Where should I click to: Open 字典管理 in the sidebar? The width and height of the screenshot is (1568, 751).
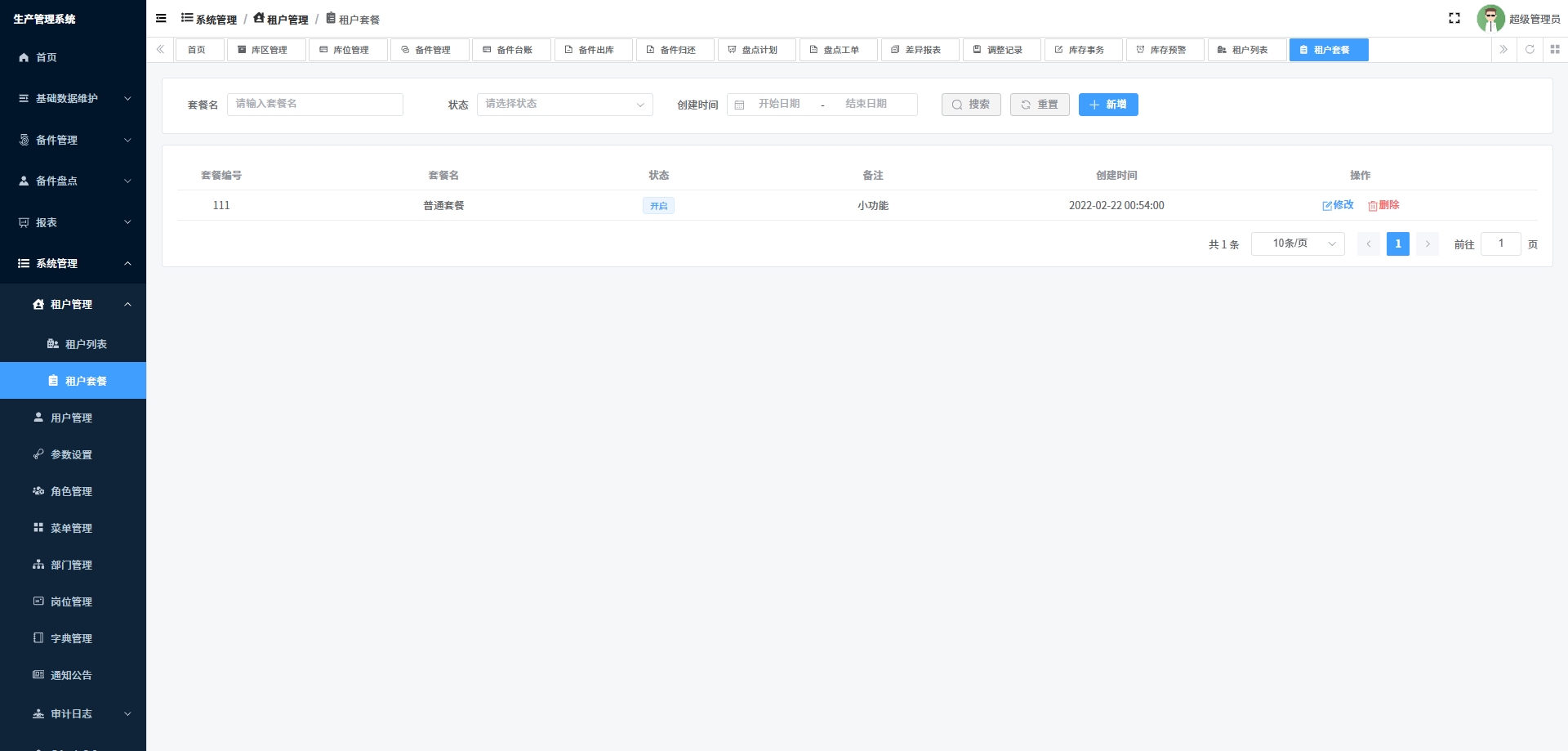(x=73, y=638)
